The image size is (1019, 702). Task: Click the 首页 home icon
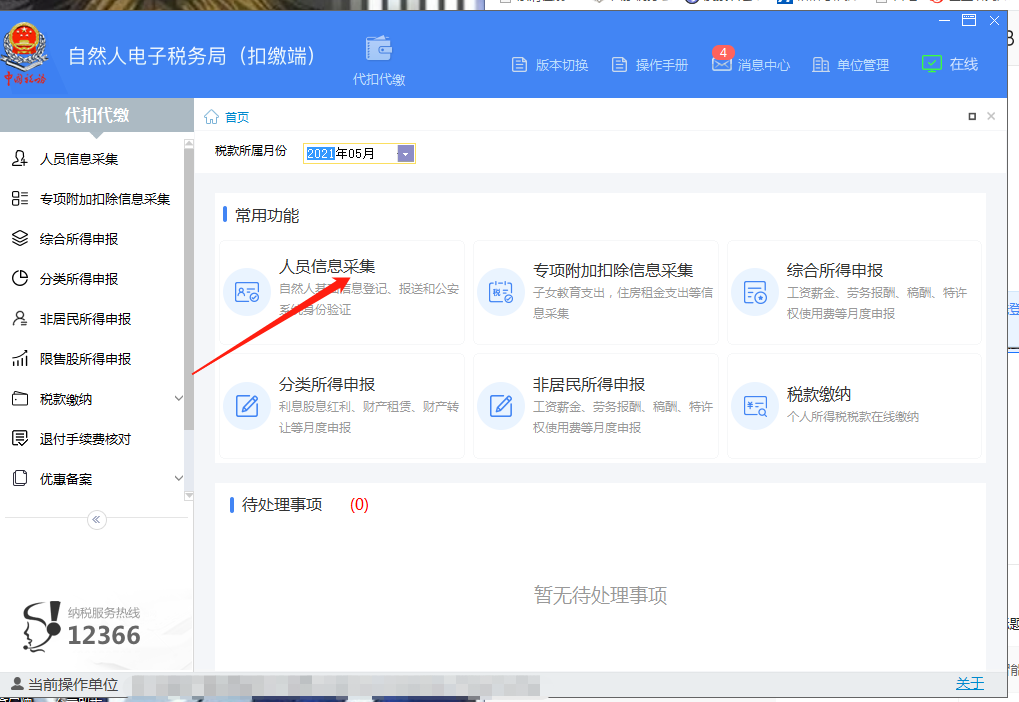tap(211, 117)
